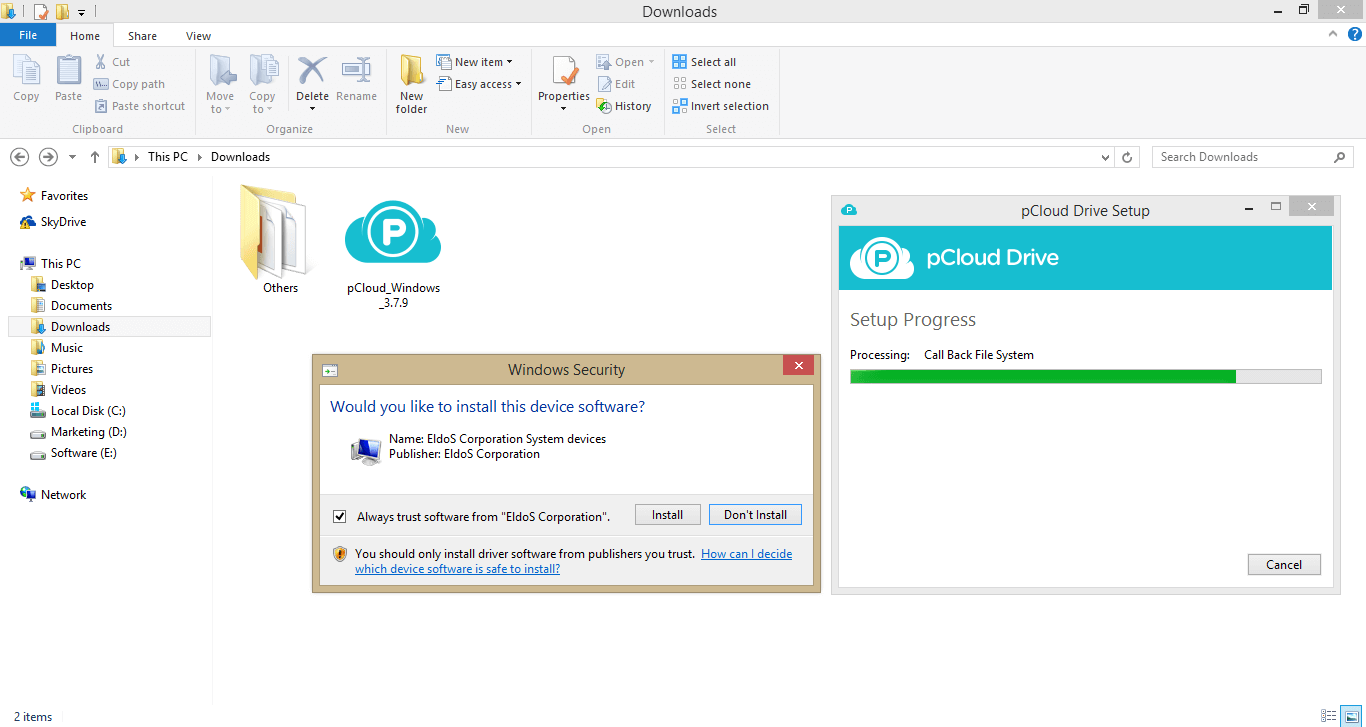
Task: Switch to large thumbnails view in status bar
Action: [x=1350, y=716]
